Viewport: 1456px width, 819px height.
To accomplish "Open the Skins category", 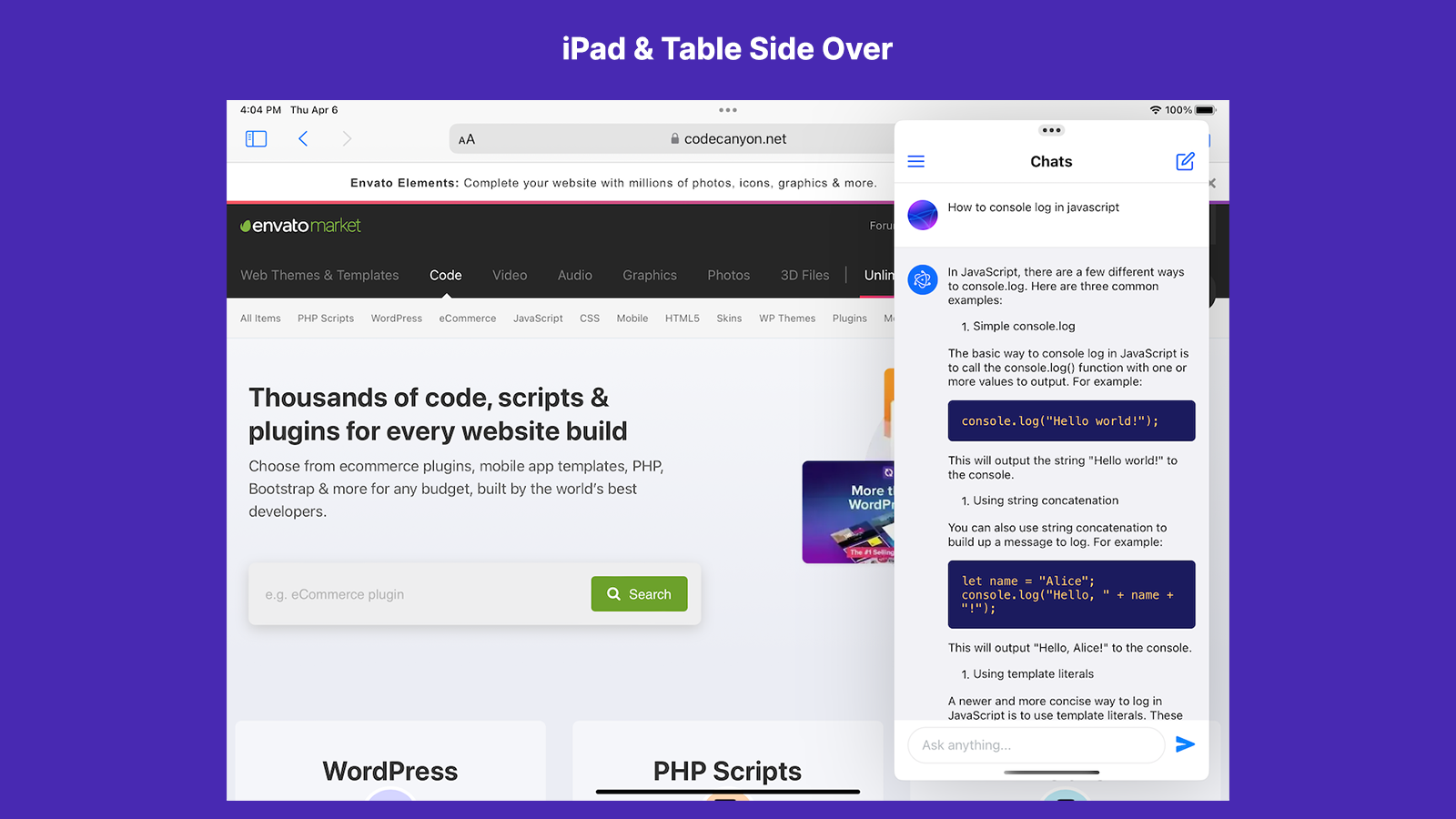I will [x=729, y=318].
